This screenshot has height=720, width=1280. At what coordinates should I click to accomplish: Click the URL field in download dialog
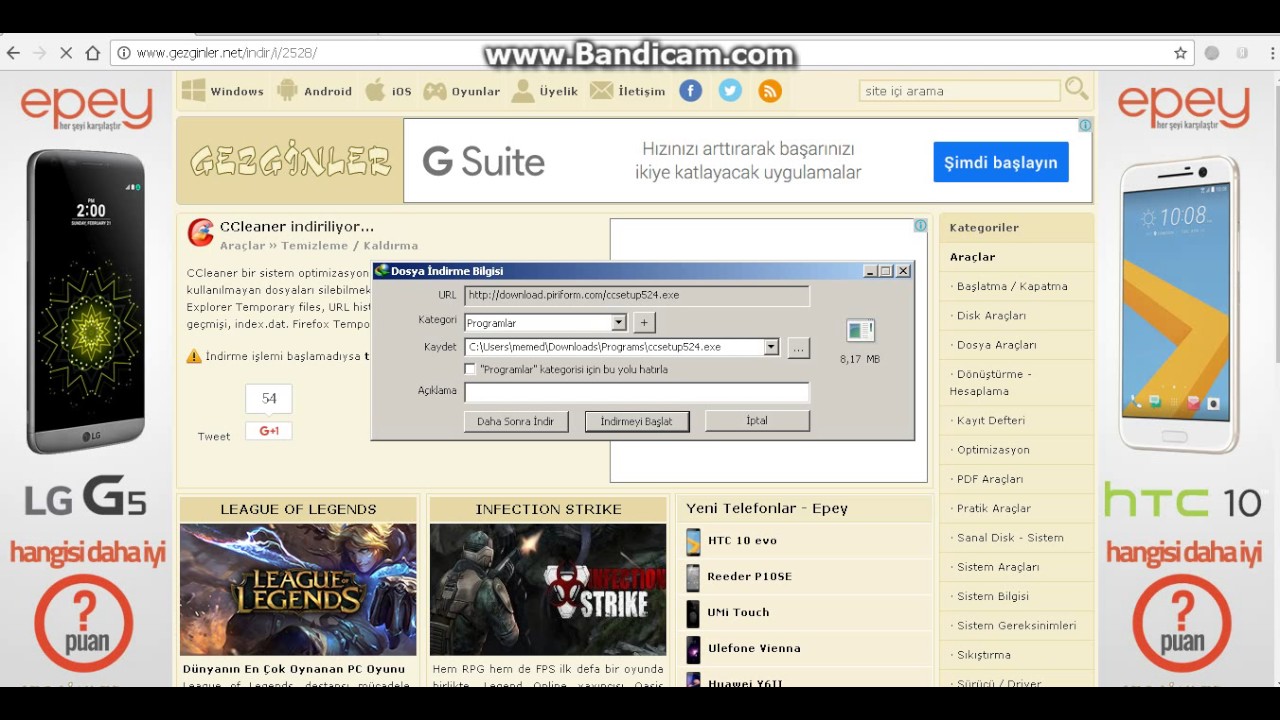(637, 296)
